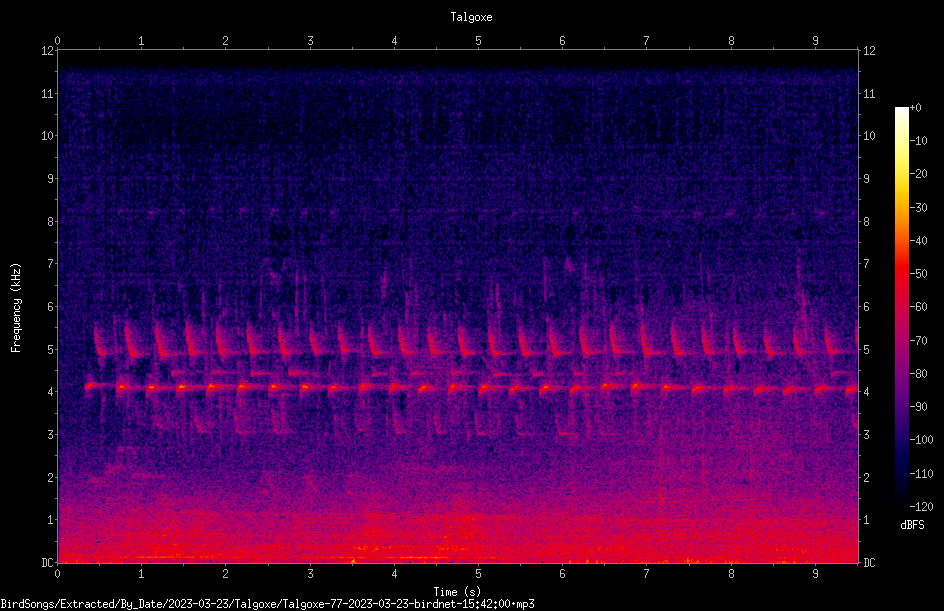Click the white top of dBFS color scale
944x611 pixels.
(x=901, y=111)
